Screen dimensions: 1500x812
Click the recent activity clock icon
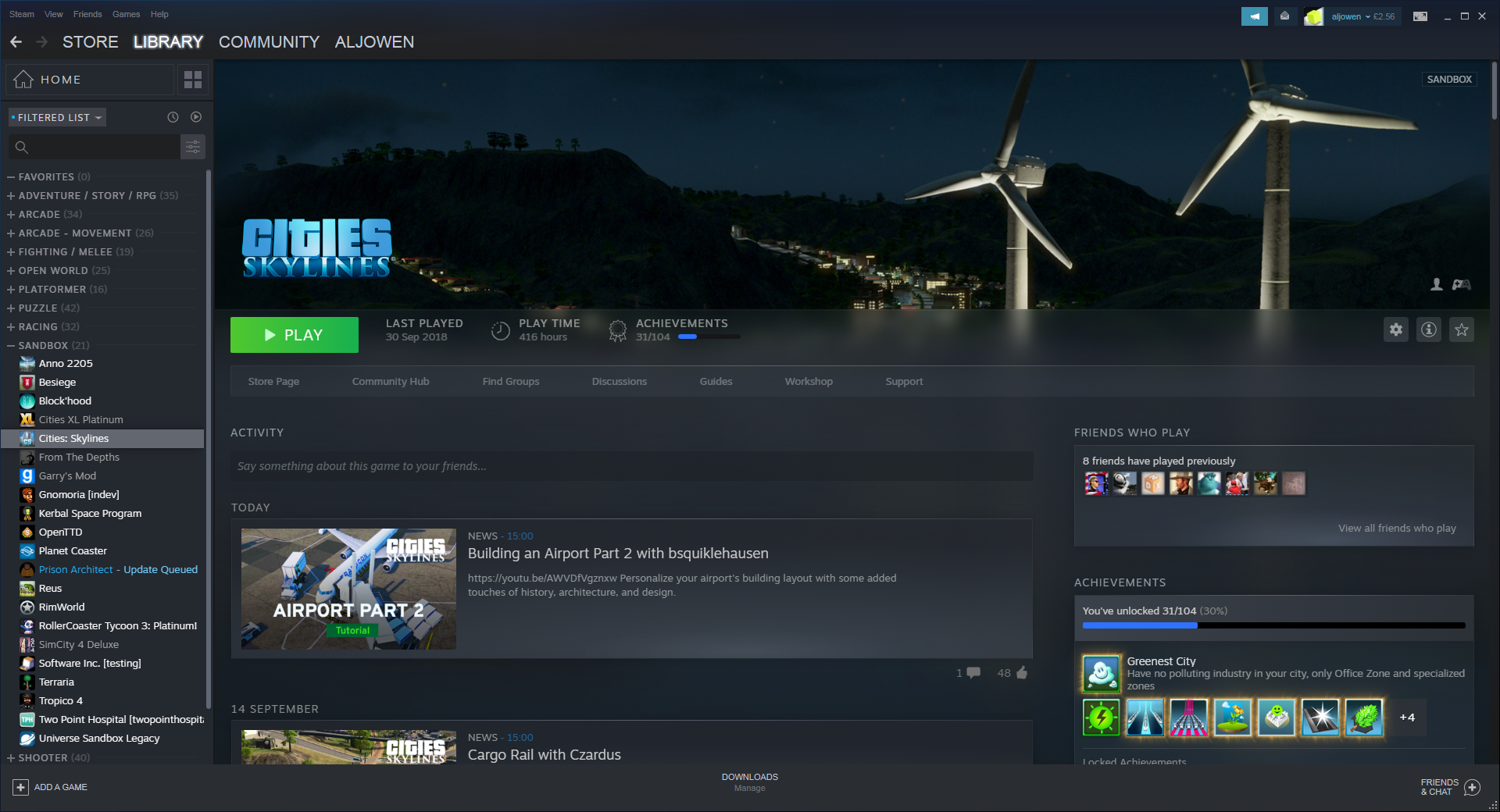(173, 117)
